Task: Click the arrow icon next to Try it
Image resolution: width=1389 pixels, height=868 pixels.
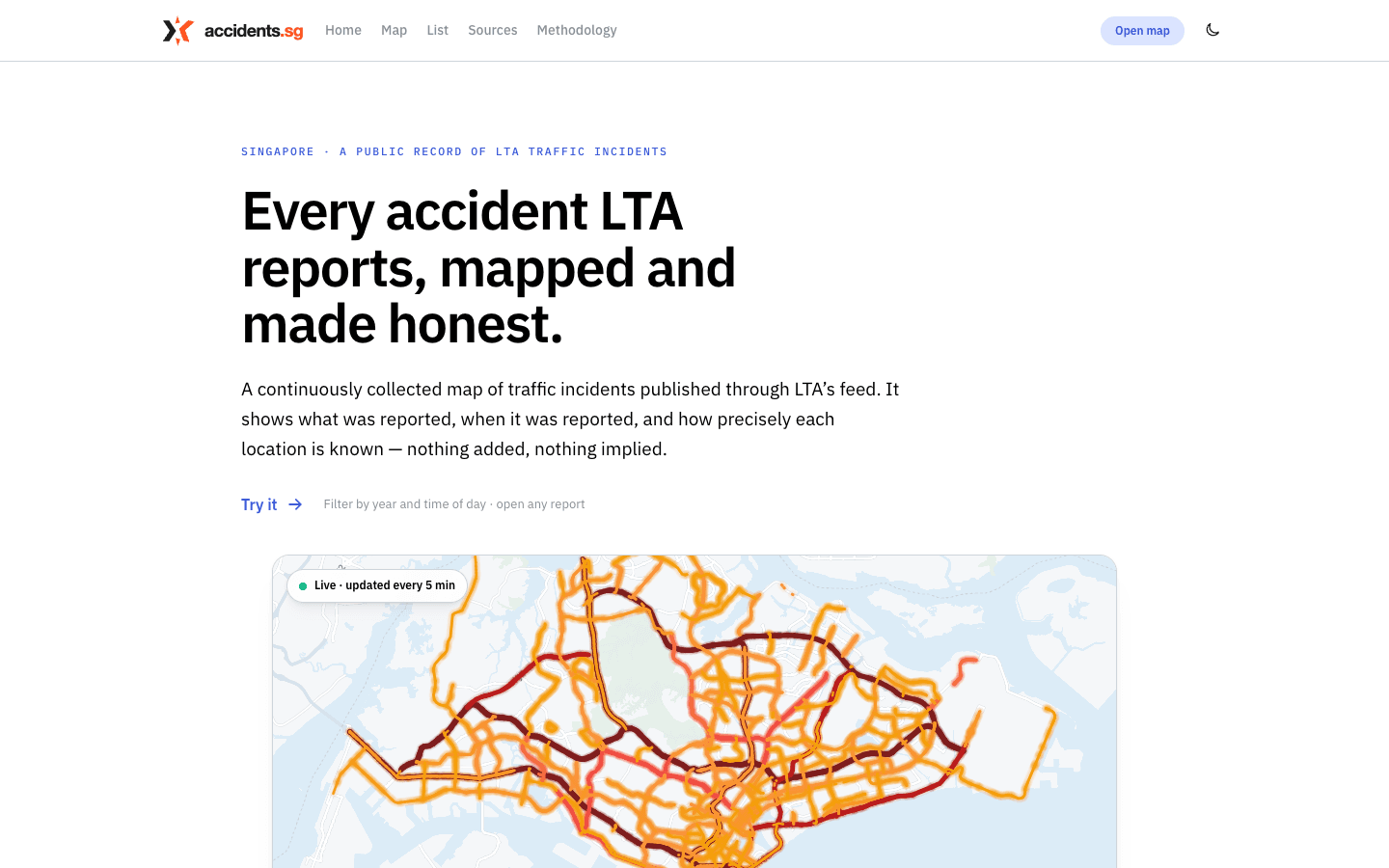Action: [295, 504]
